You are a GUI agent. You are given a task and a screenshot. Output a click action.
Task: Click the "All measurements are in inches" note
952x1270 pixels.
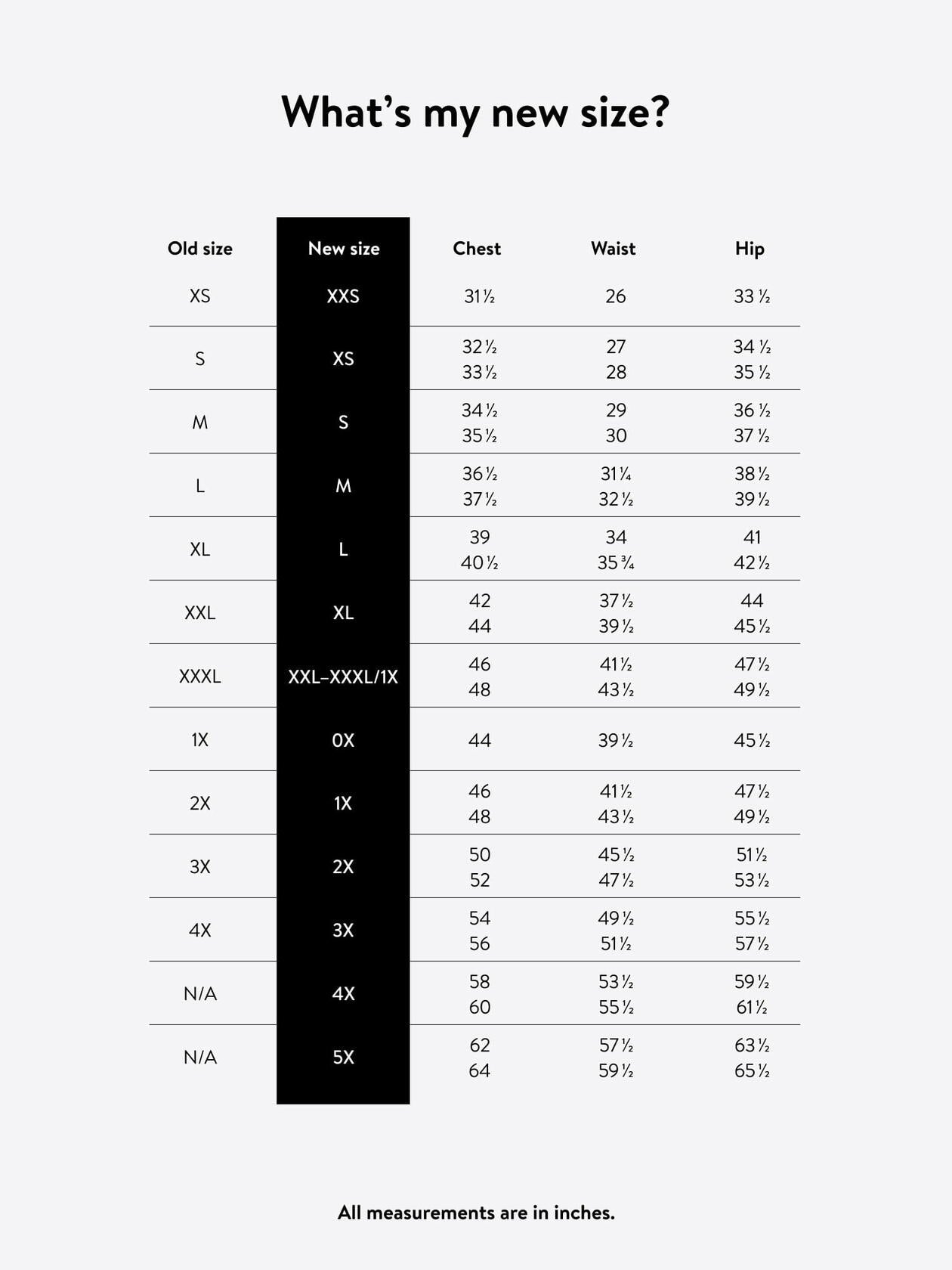(x=476, y=1213)
